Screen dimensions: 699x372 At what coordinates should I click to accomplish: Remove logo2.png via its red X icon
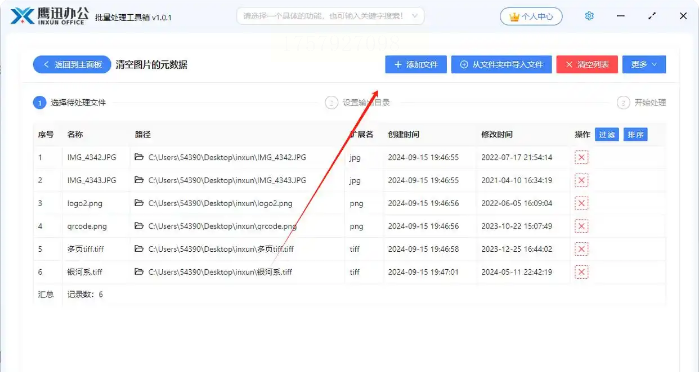click(x=581, y=203)
